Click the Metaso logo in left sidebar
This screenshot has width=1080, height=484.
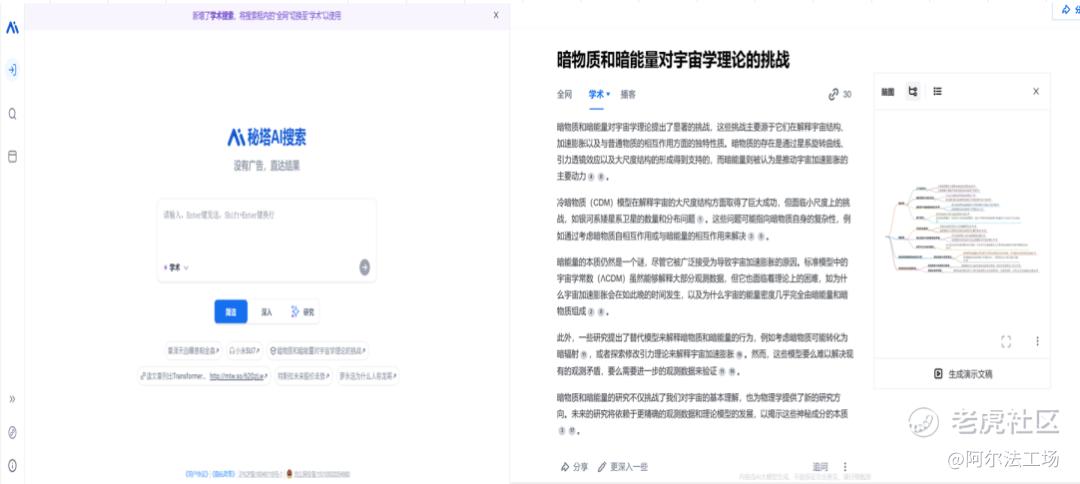[12, 27]
